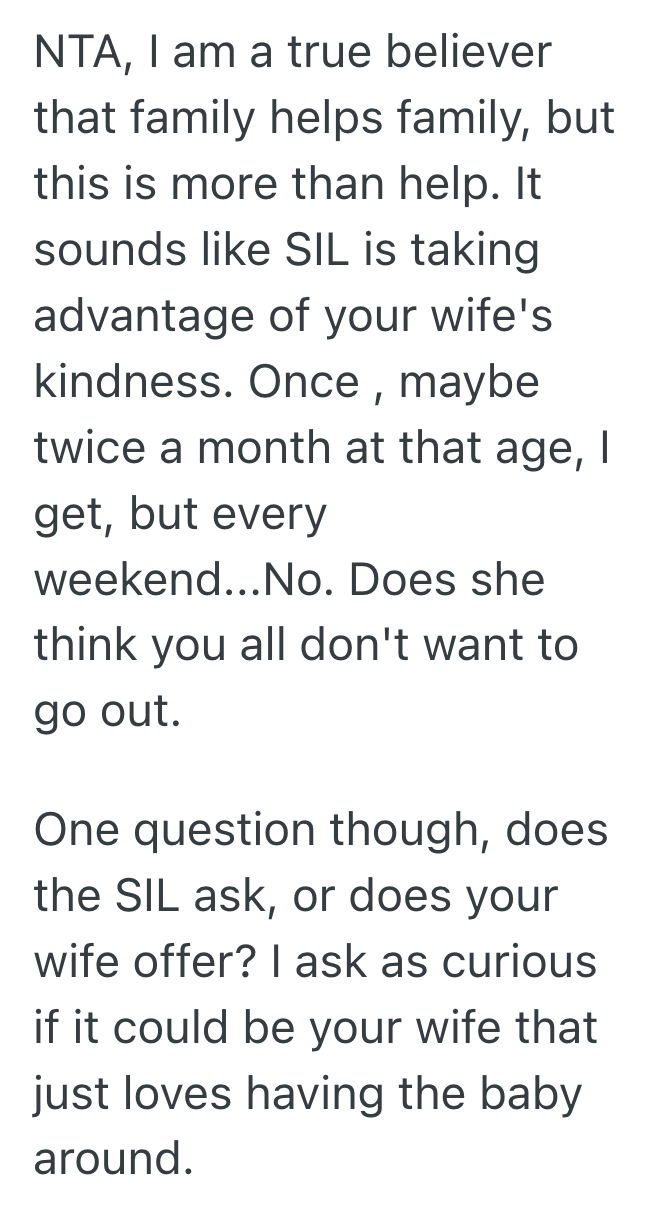Click the final word "around."
The image size is (660, 1210).
[x=112, y=1160]
